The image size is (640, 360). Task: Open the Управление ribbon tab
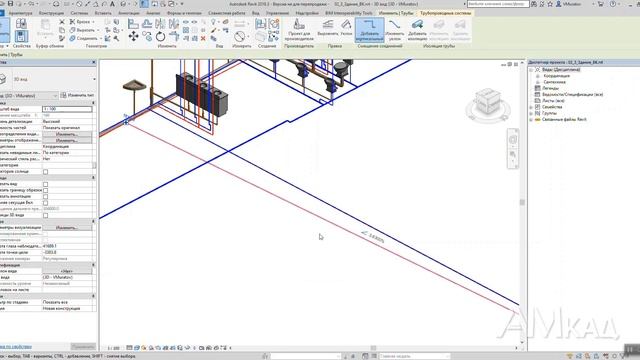(277, 13)
